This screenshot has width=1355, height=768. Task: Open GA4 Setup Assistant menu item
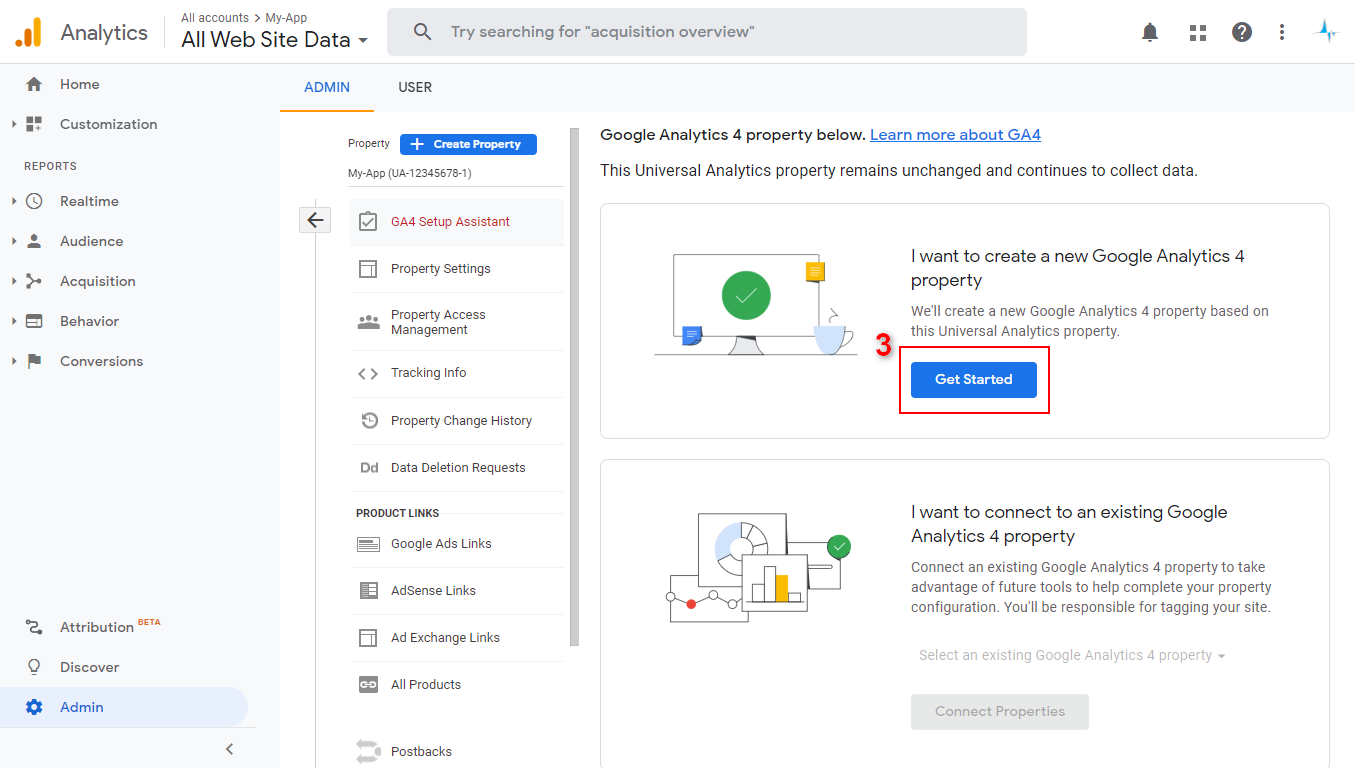[457, 222]
